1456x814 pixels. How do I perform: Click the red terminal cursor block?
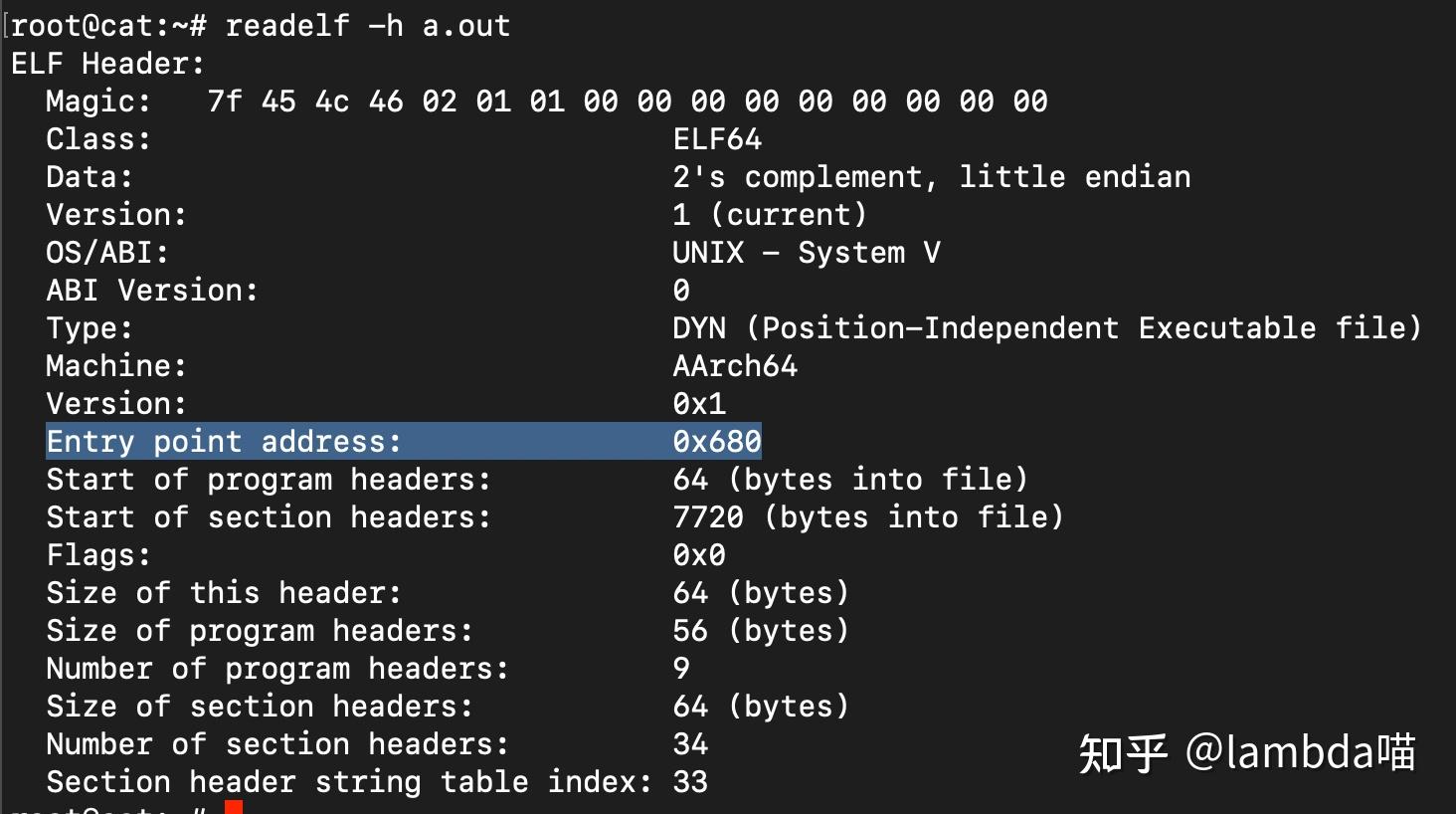[234, 807]
